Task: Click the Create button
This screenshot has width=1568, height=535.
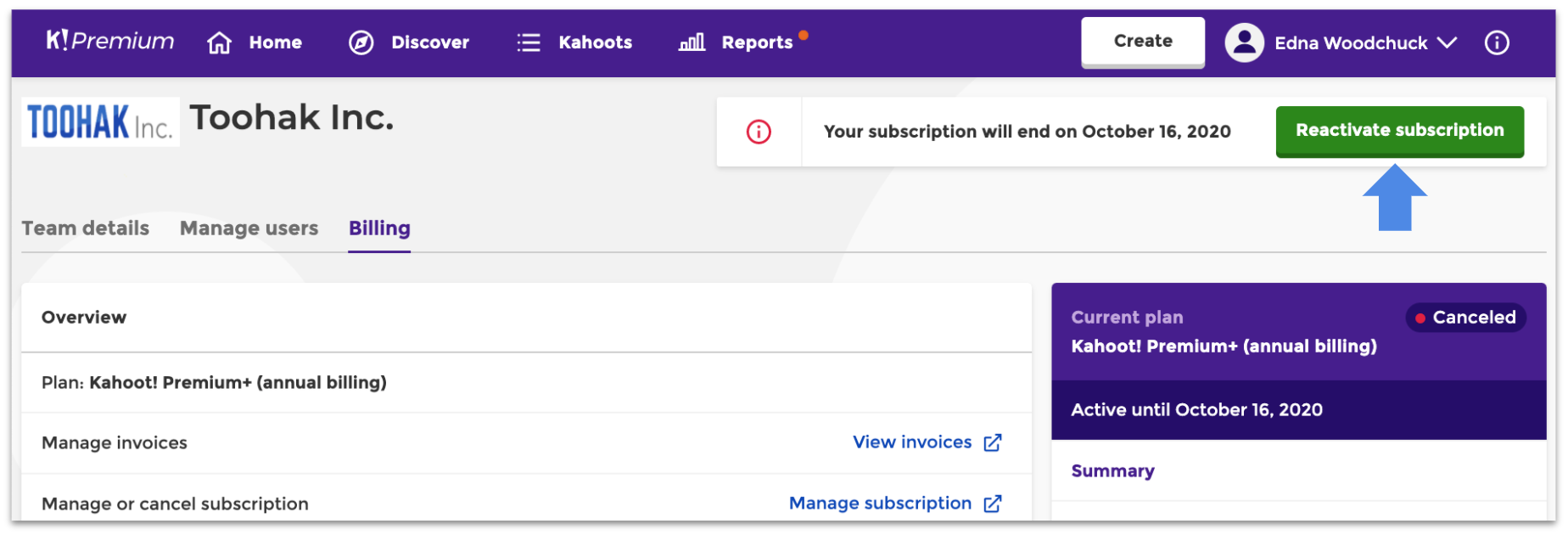Action: pyautogui.click(x=1143, y=42)
